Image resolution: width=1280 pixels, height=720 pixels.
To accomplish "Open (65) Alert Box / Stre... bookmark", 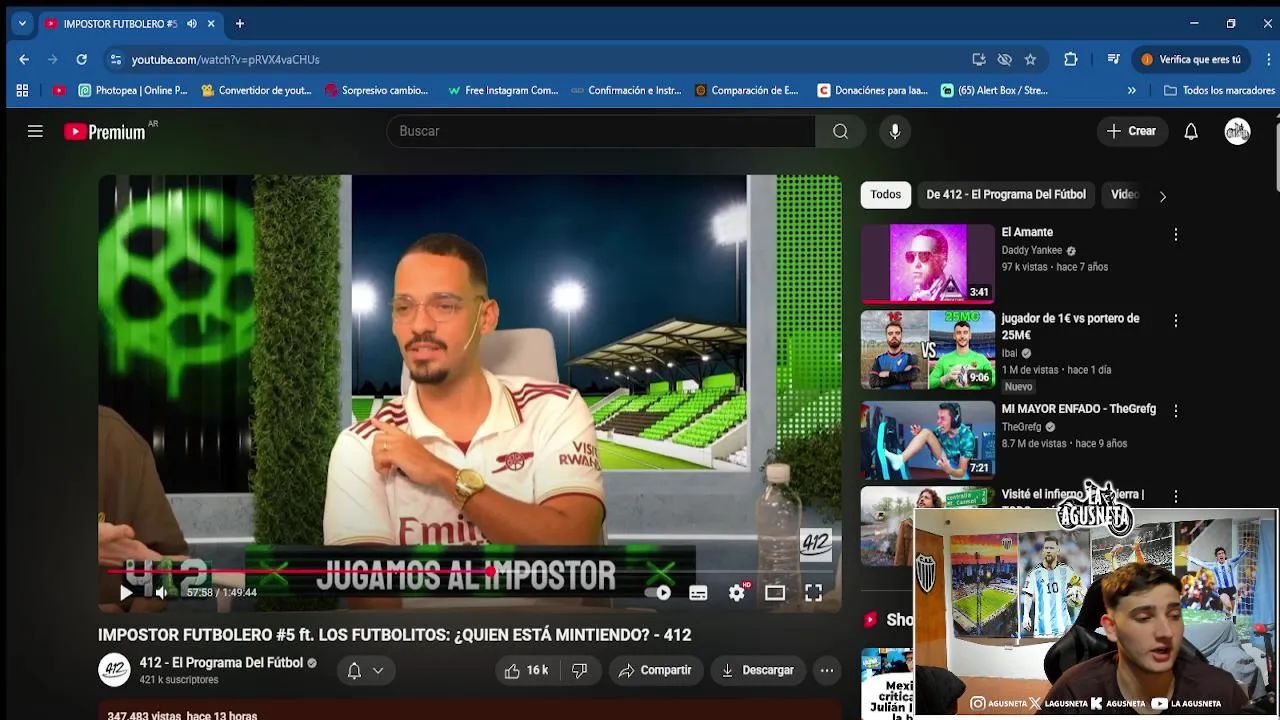I will (x=995, y=90).
